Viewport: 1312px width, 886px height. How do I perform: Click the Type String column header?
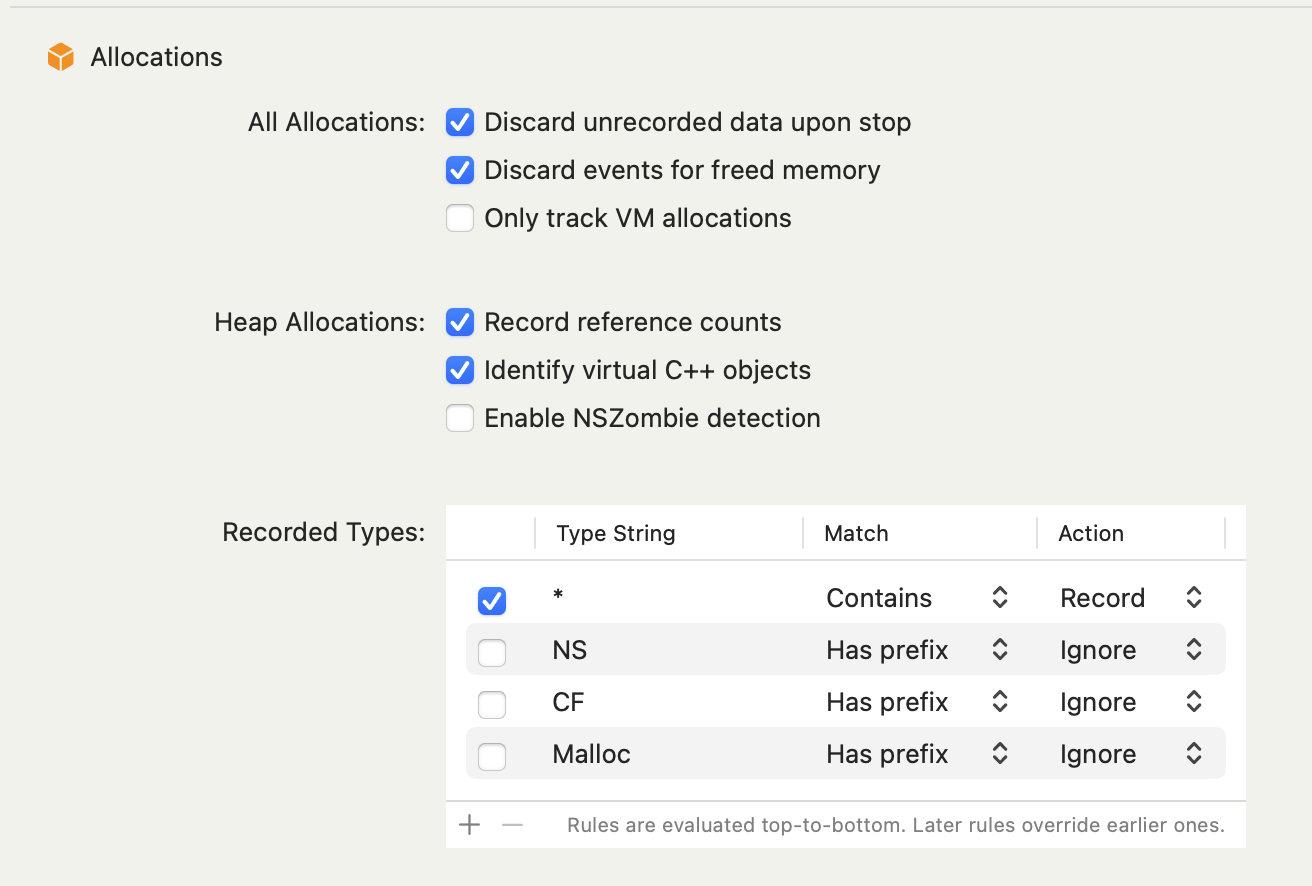pyautogui.click(x=616, y=534)
